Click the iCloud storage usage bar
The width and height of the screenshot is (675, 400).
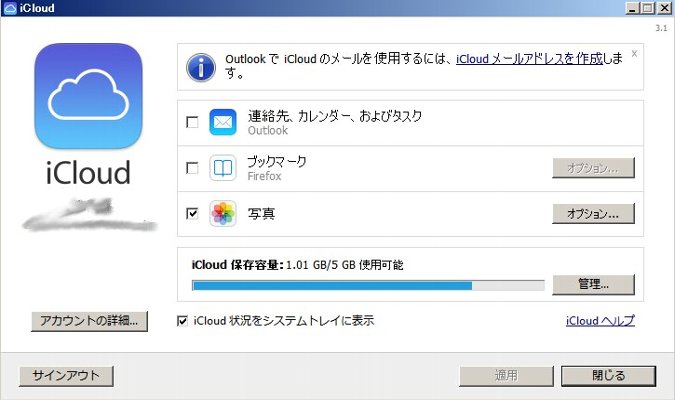(368, 285)
